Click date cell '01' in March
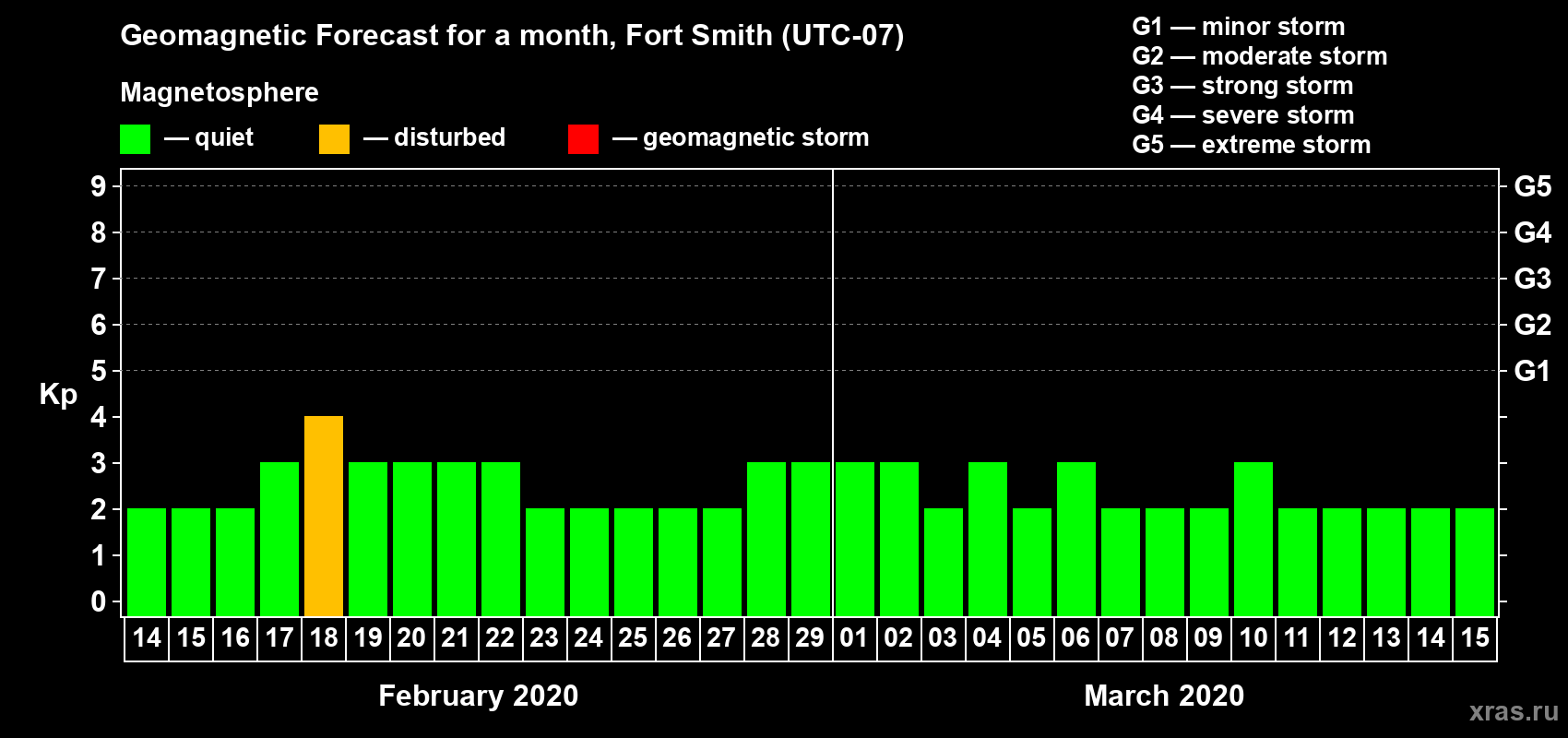 click(x=854, y=638)
